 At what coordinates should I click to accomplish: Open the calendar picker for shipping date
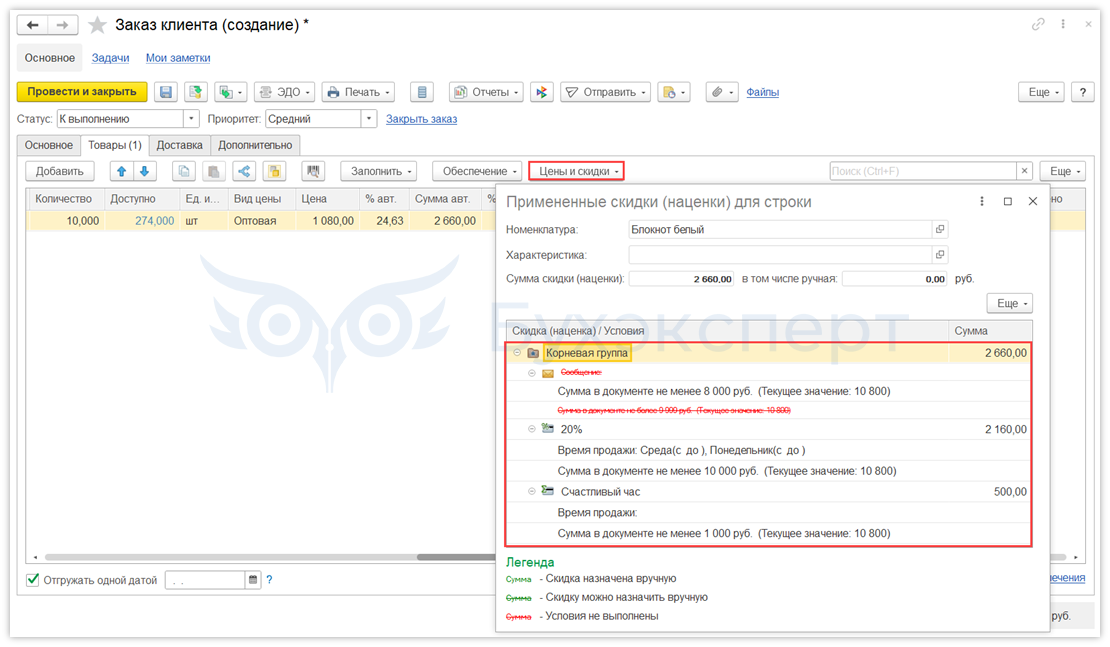[x=253, y=580]
